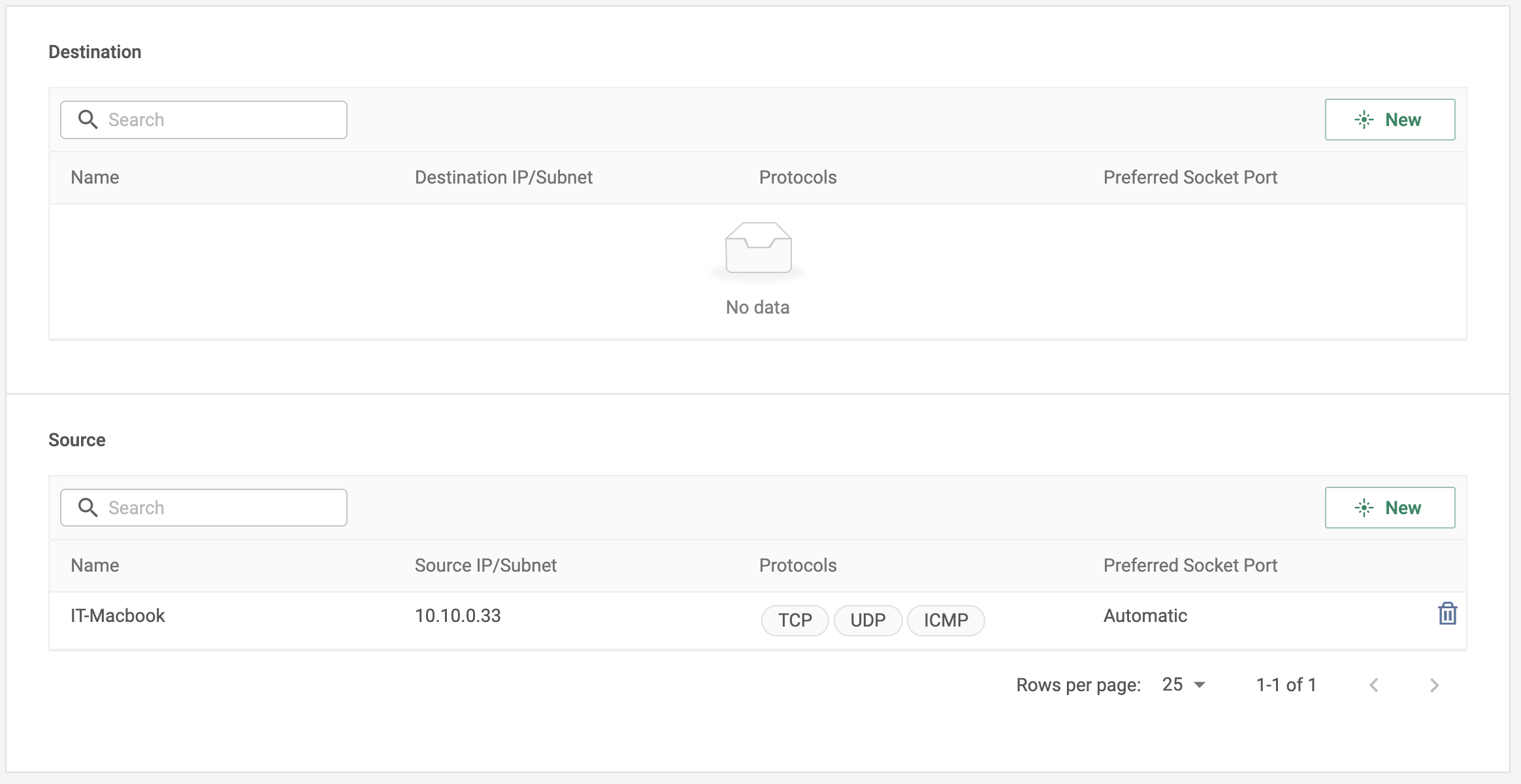
Task: Focus the Destination search field
Action: 222,120
